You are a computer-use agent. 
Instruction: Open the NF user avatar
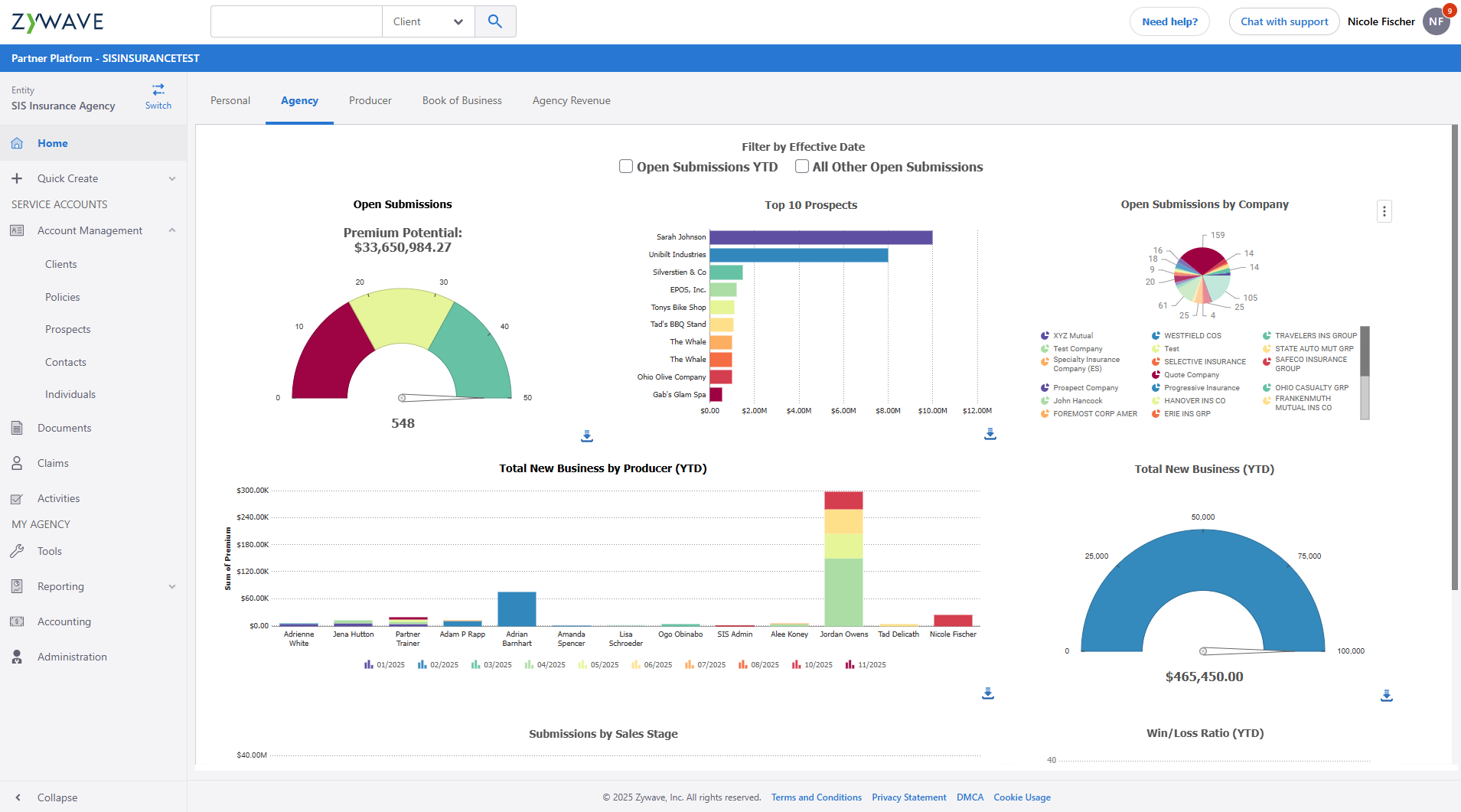pyautogui.click(x=1437, y=21)
